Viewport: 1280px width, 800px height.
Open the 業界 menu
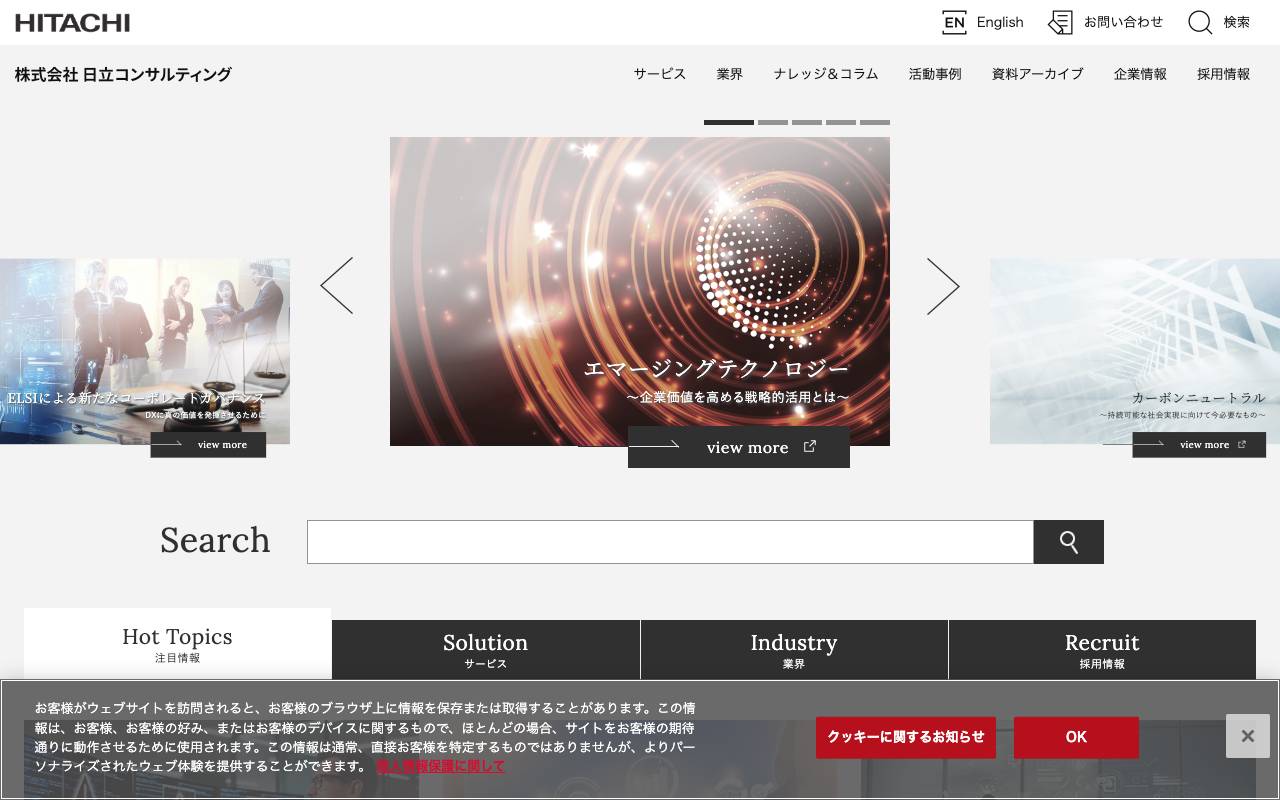[730, 74]
